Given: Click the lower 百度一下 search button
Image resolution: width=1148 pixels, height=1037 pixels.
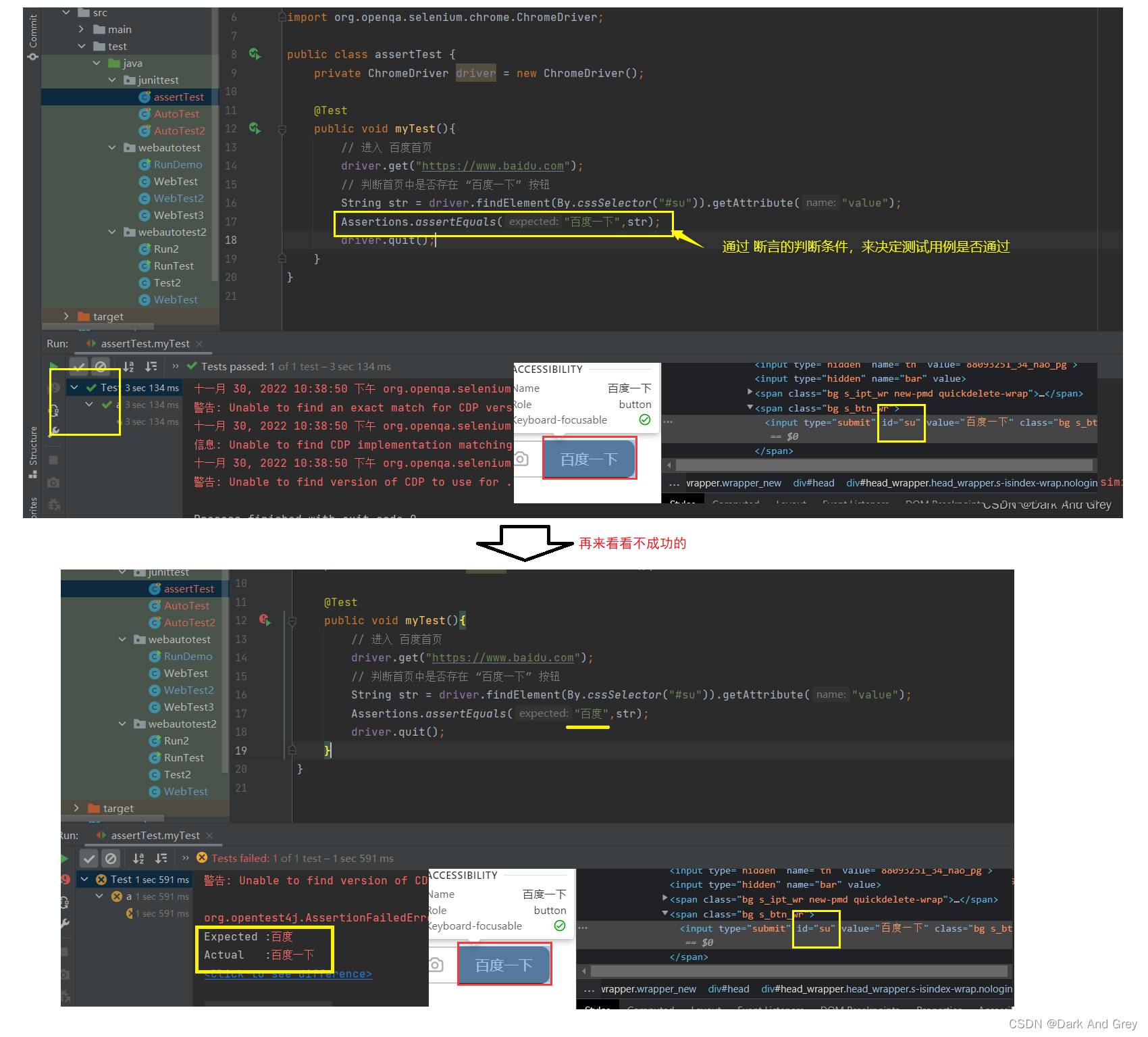Looking at the screenshot, I should [504, 965].
